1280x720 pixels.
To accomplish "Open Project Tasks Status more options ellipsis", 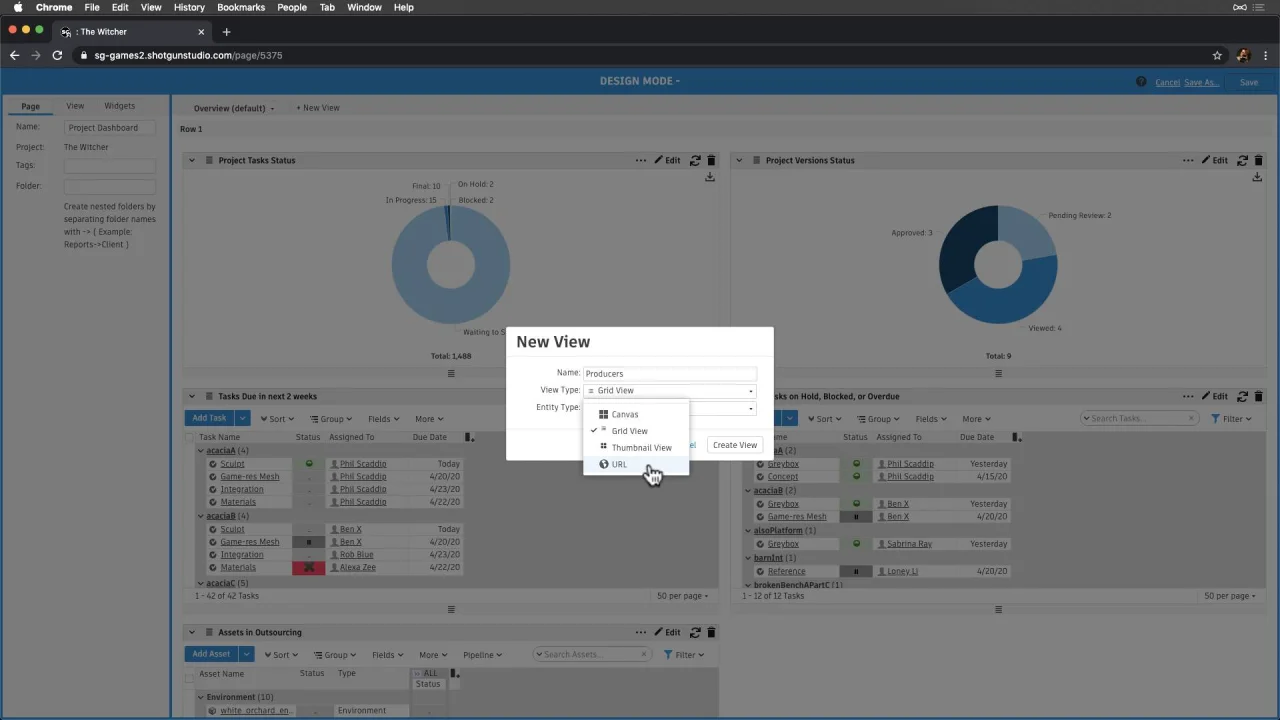I will pos(641,160).
